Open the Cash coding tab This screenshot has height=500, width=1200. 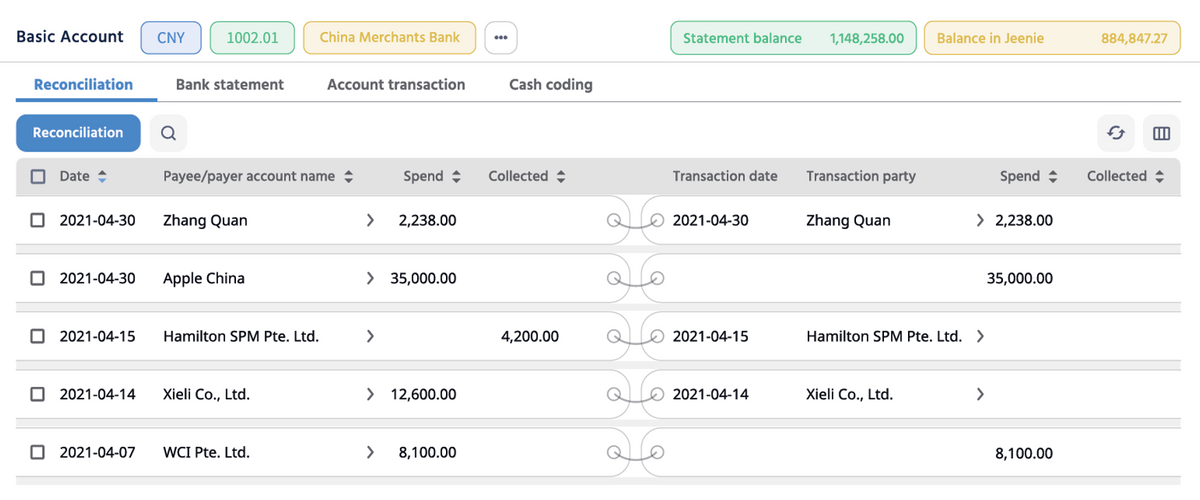click(550, 85)
